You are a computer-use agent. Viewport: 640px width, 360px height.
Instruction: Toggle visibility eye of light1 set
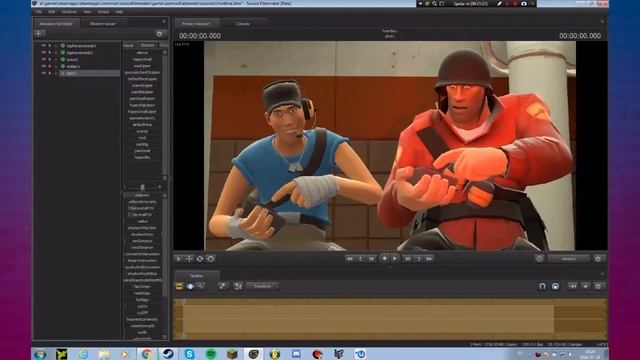click(x=44, y=73)
